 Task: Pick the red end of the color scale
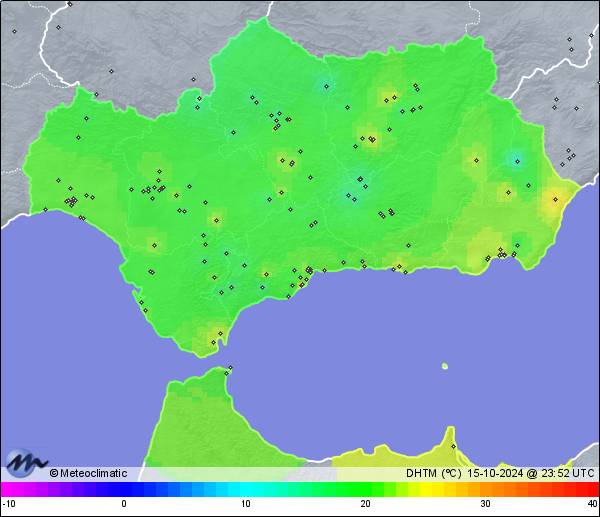pyautogui.click(x=591, y=489)
